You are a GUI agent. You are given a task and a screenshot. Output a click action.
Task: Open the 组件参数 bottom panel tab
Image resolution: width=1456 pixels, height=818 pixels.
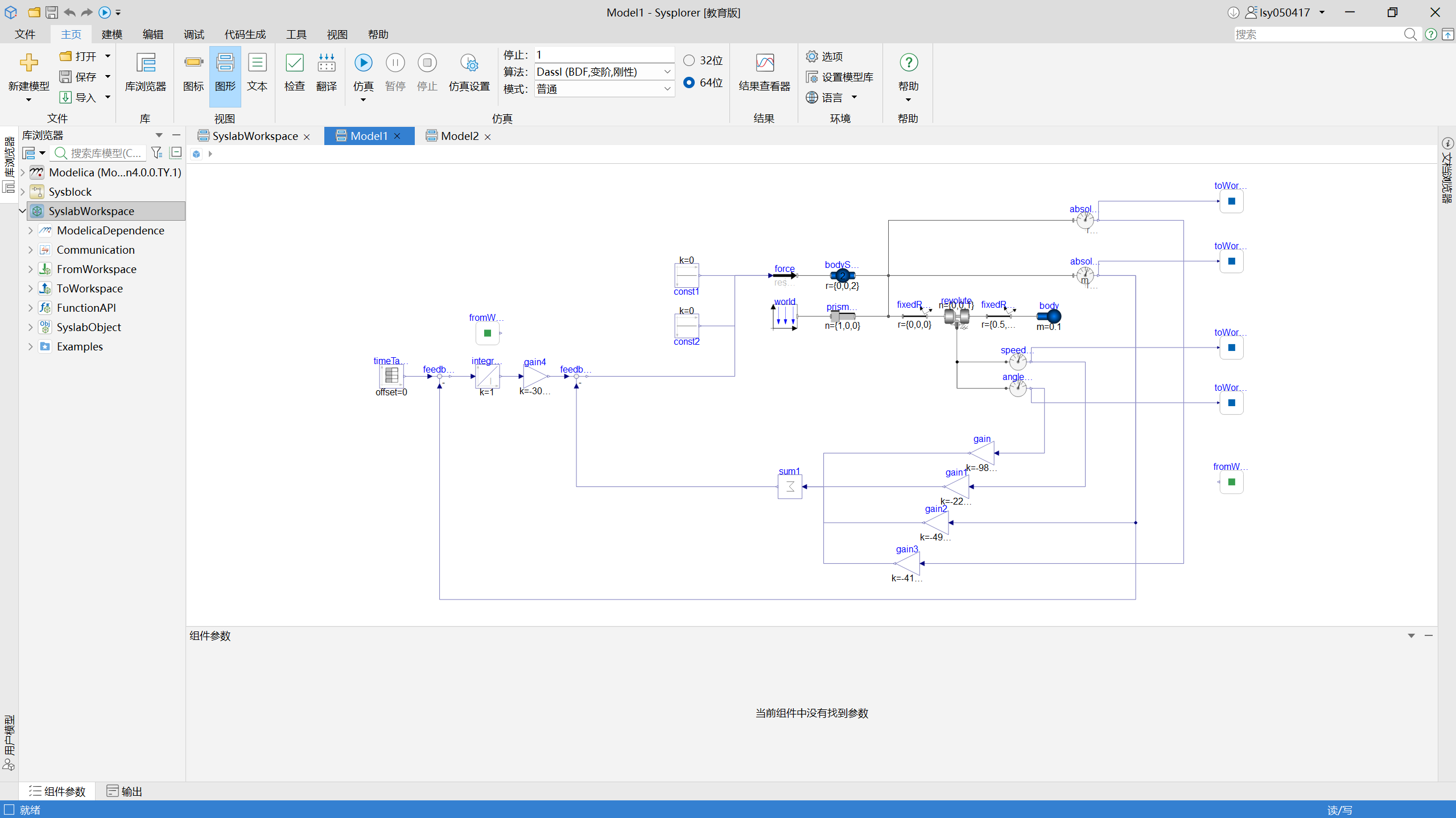[x=57, y=791]
